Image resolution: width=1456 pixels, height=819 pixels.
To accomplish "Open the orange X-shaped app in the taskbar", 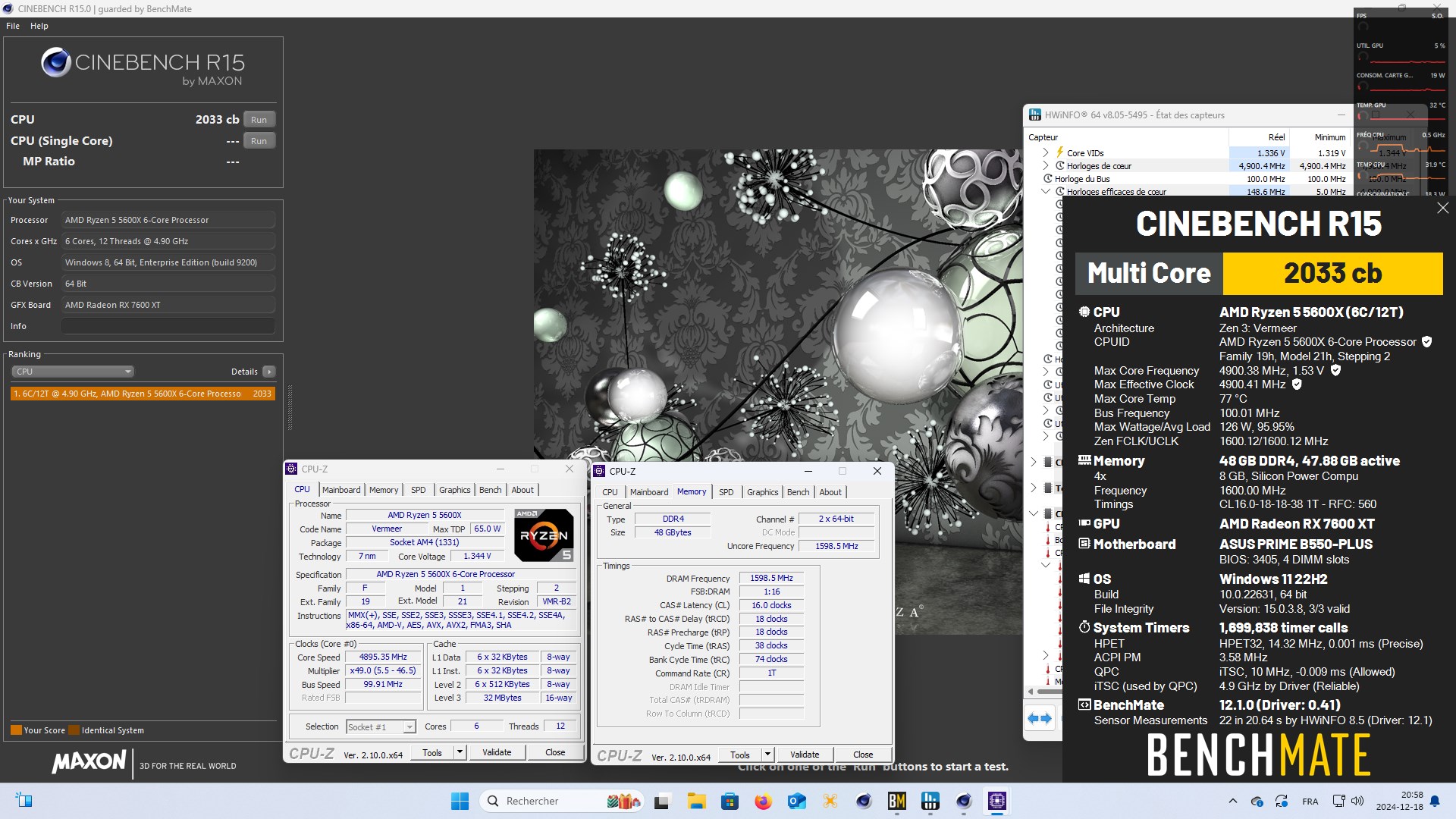I will 830,801.
